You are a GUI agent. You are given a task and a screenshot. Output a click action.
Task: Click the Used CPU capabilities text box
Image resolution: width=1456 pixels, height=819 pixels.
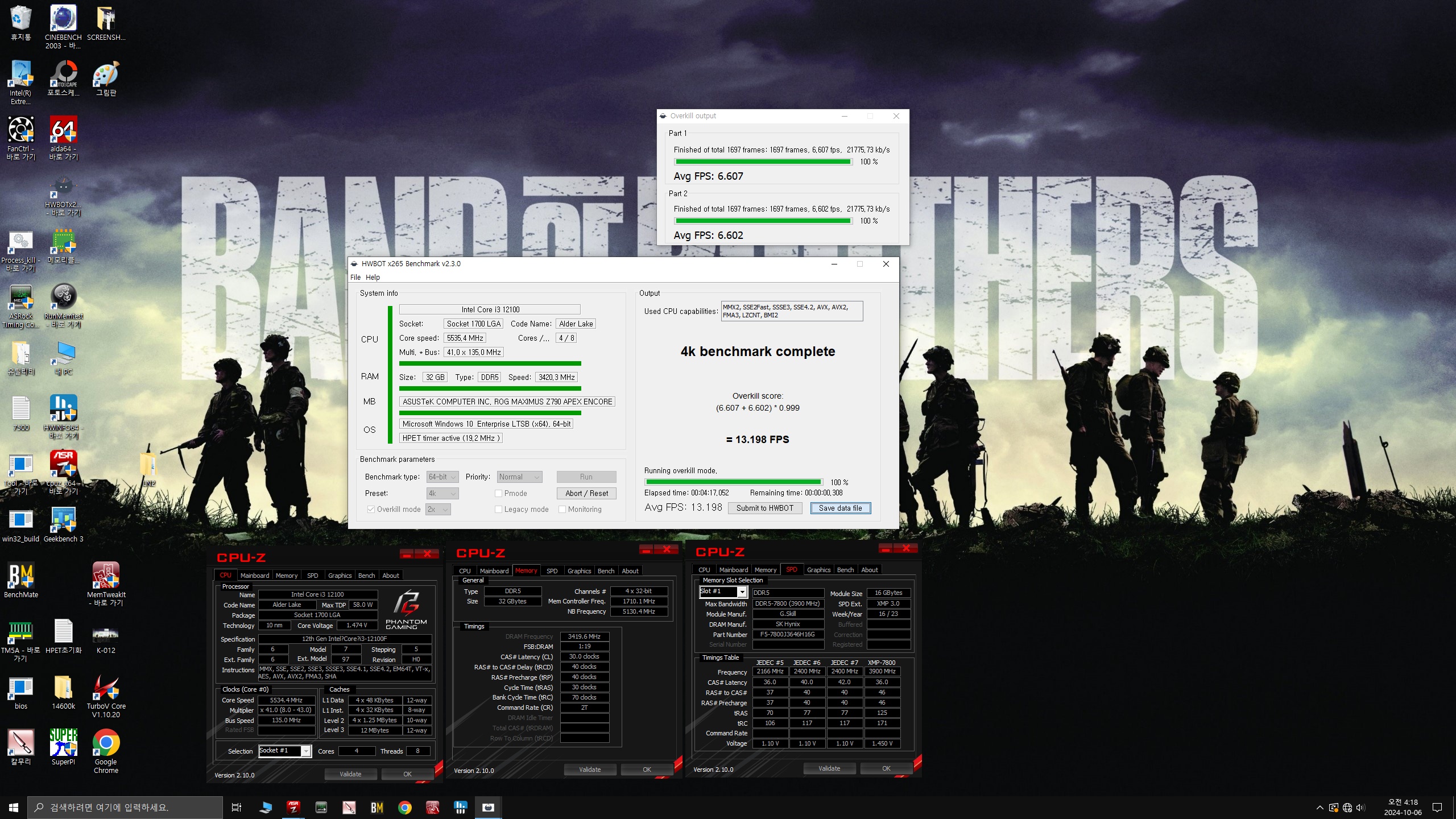pyautogui.click(x=792, y=311)
